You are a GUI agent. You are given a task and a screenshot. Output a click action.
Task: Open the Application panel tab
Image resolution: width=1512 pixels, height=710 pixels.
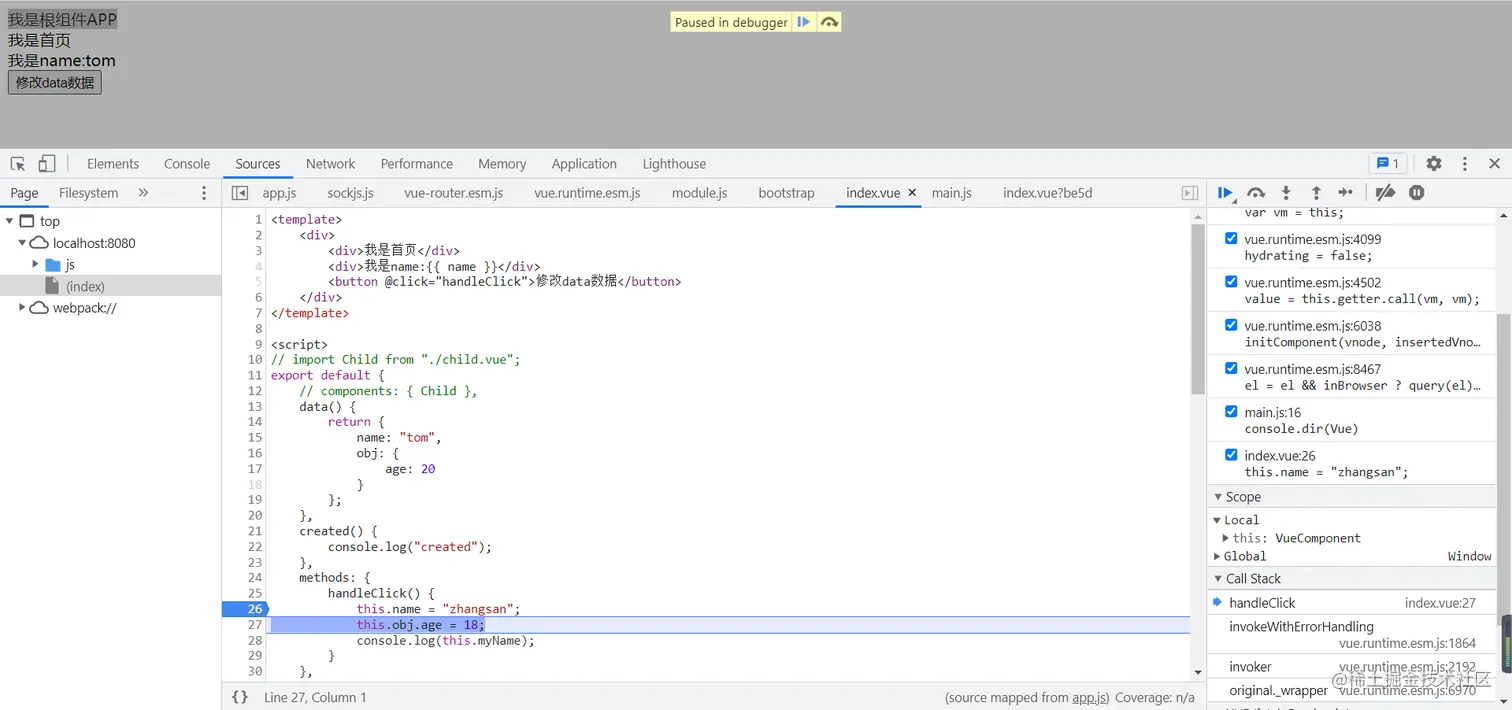point(584,164)
